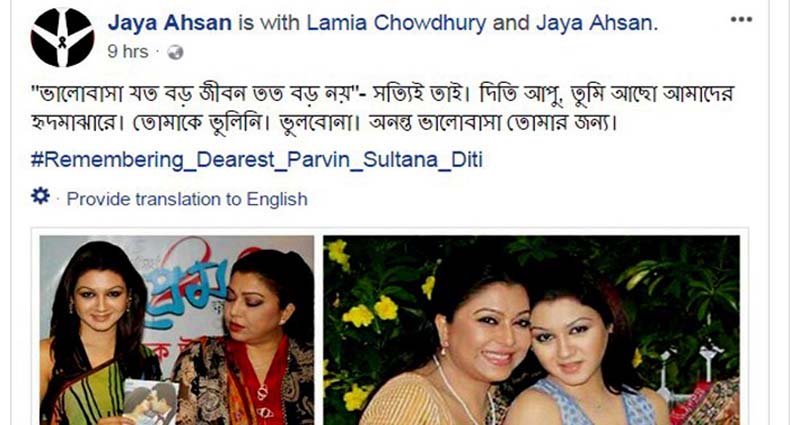Open the post's three-dot options menu
The image size is (790, 425).
741,20
